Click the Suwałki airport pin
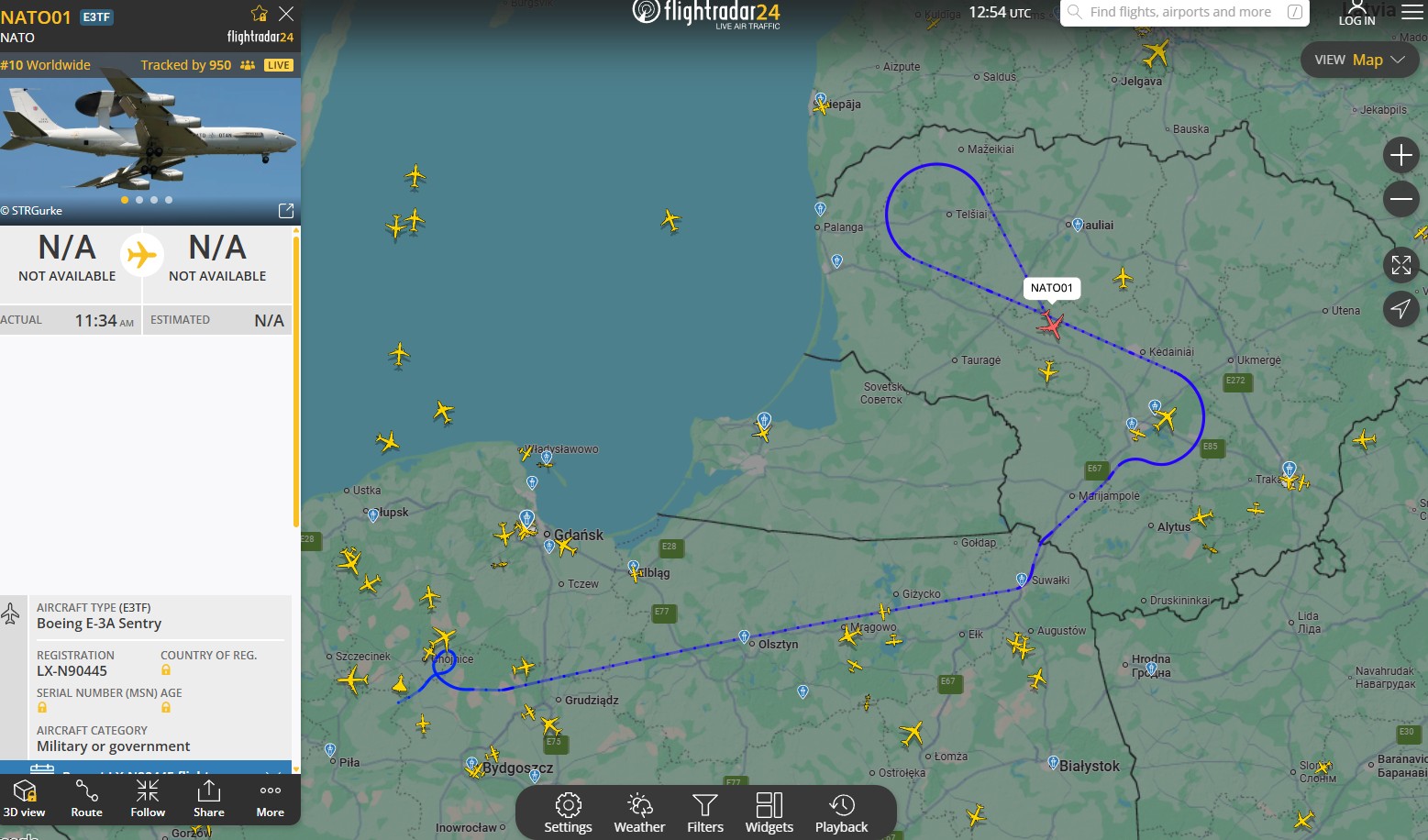1428x840 pixels. pos(1022,580)
